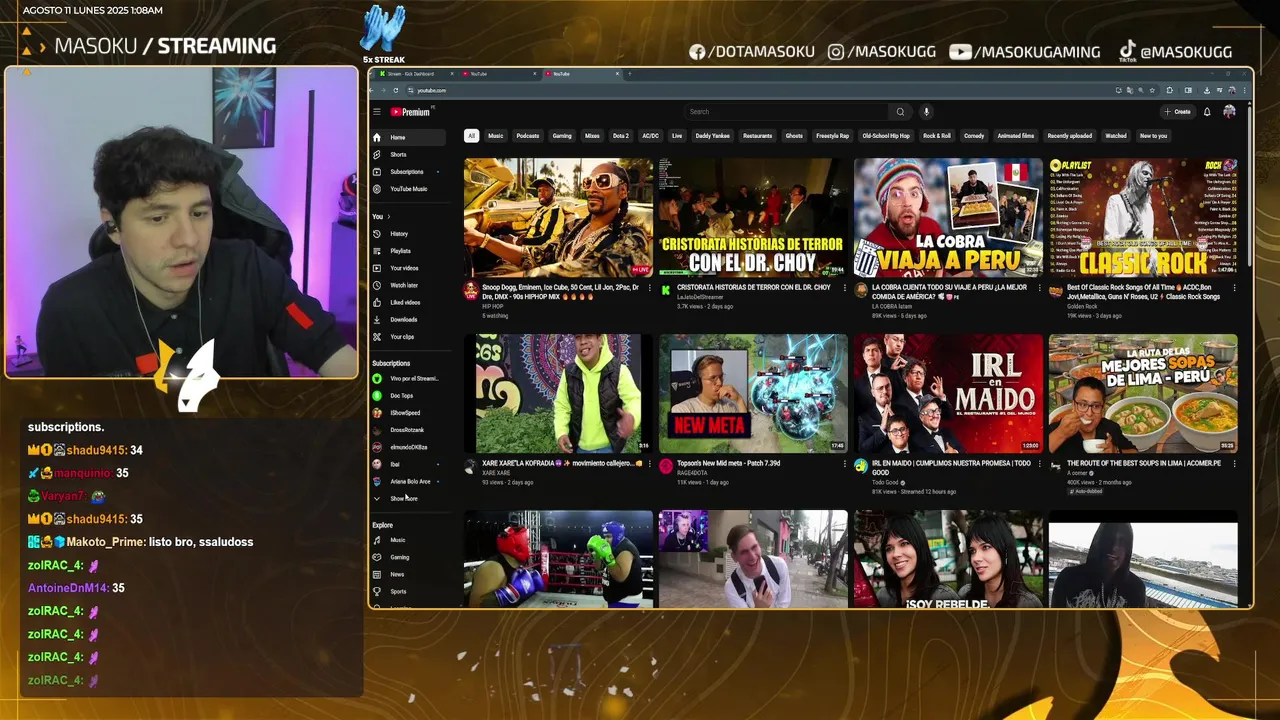
Task: Switch to the Kick Dashboard browser tab
Action: point(414,74)
